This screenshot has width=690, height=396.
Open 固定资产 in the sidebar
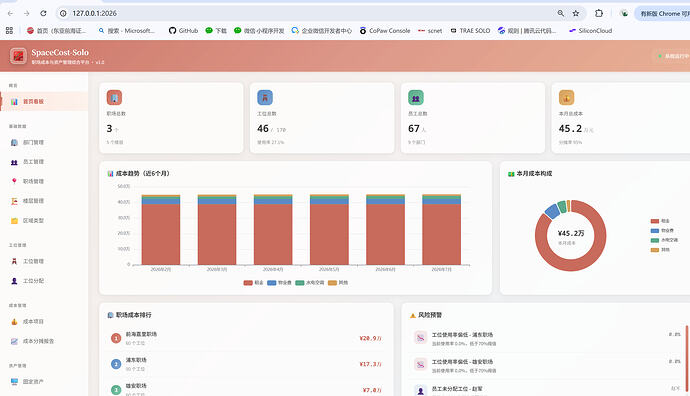point(44,381)
